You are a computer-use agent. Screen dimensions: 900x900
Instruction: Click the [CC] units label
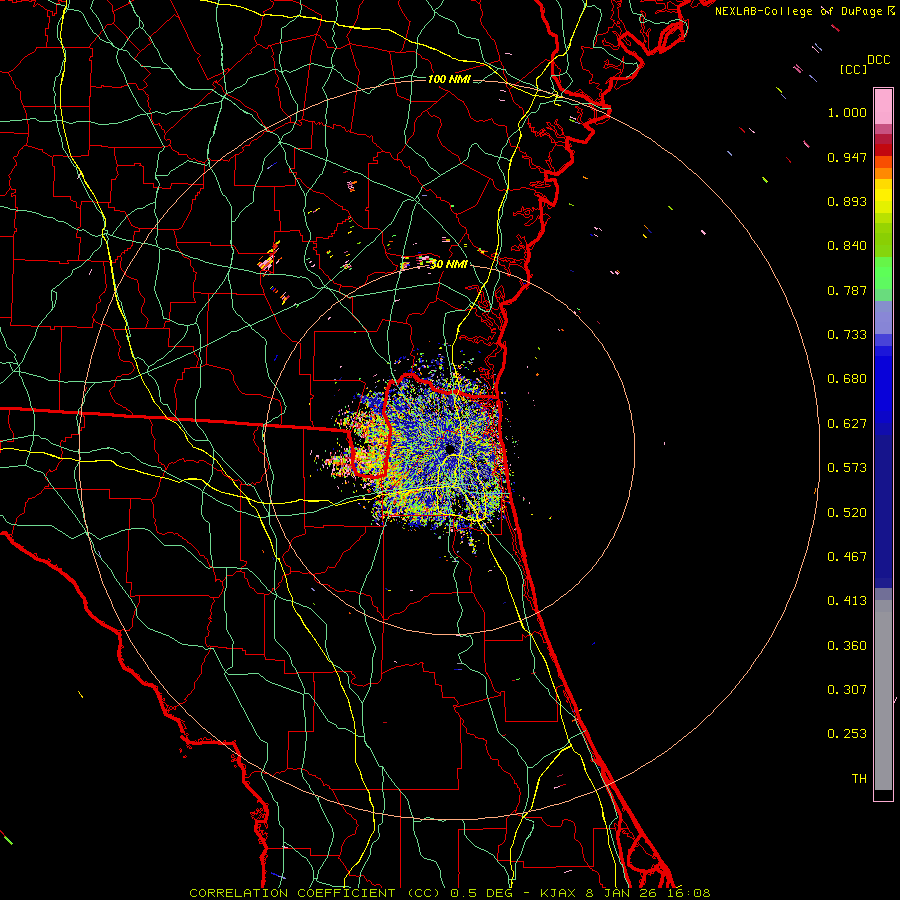(854, 69)
